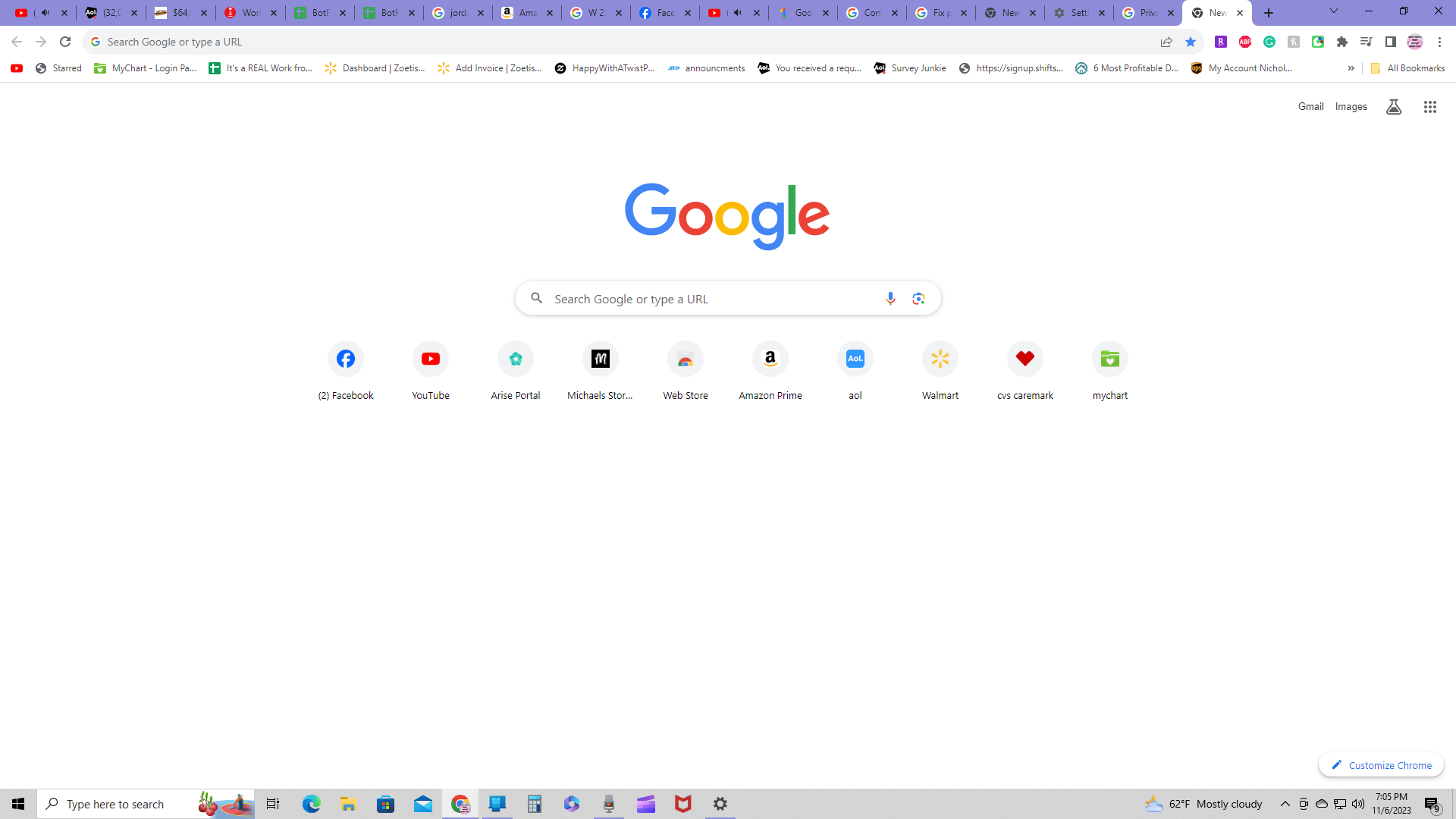Open the media controls icon

(x=1367, y=42)
